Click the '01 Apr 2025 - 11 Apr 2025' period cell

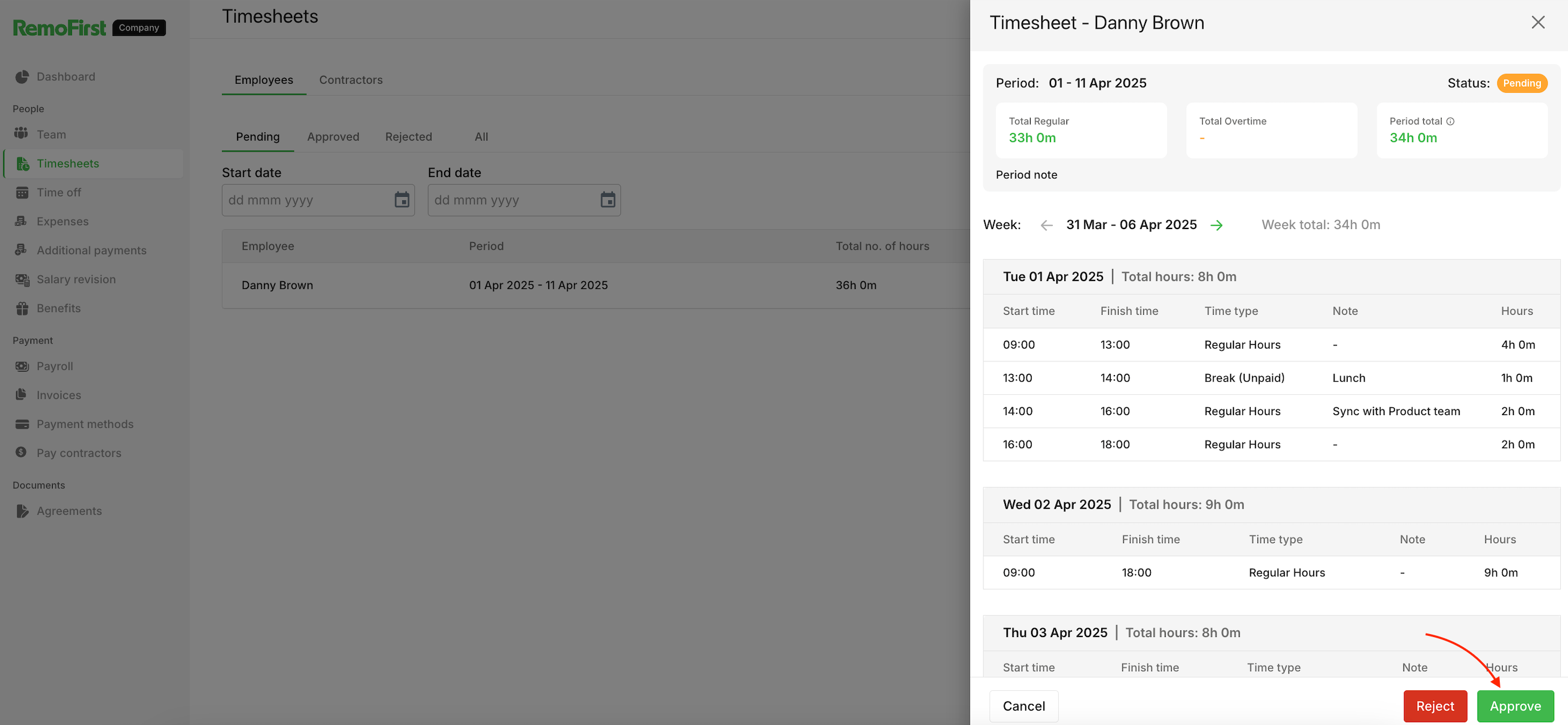(538, 285)
